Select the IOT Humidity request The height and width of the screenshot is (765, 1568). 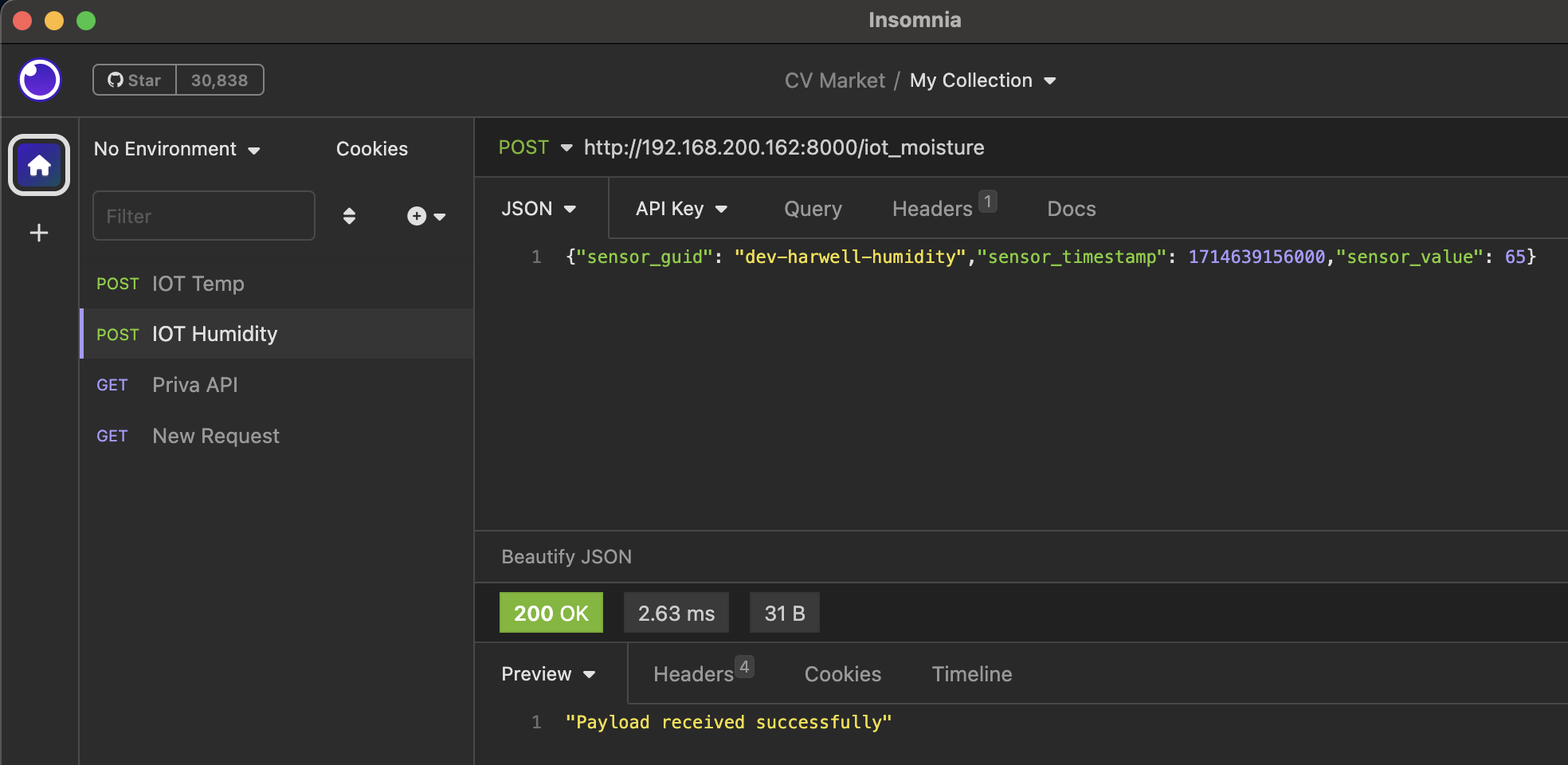[x=276, y=334]
